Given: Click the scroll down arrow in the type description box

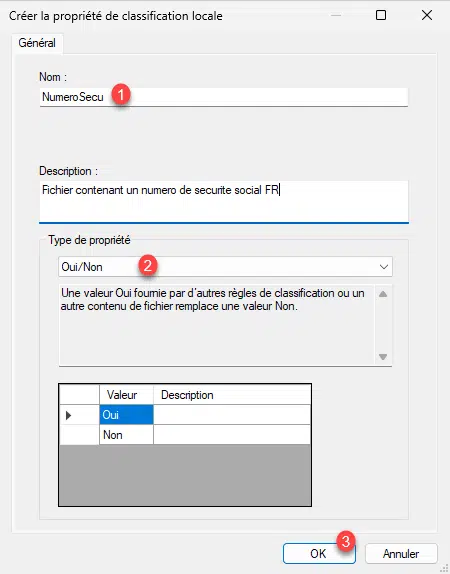Looking at the screenshot, I should click(x=383, y=357).
